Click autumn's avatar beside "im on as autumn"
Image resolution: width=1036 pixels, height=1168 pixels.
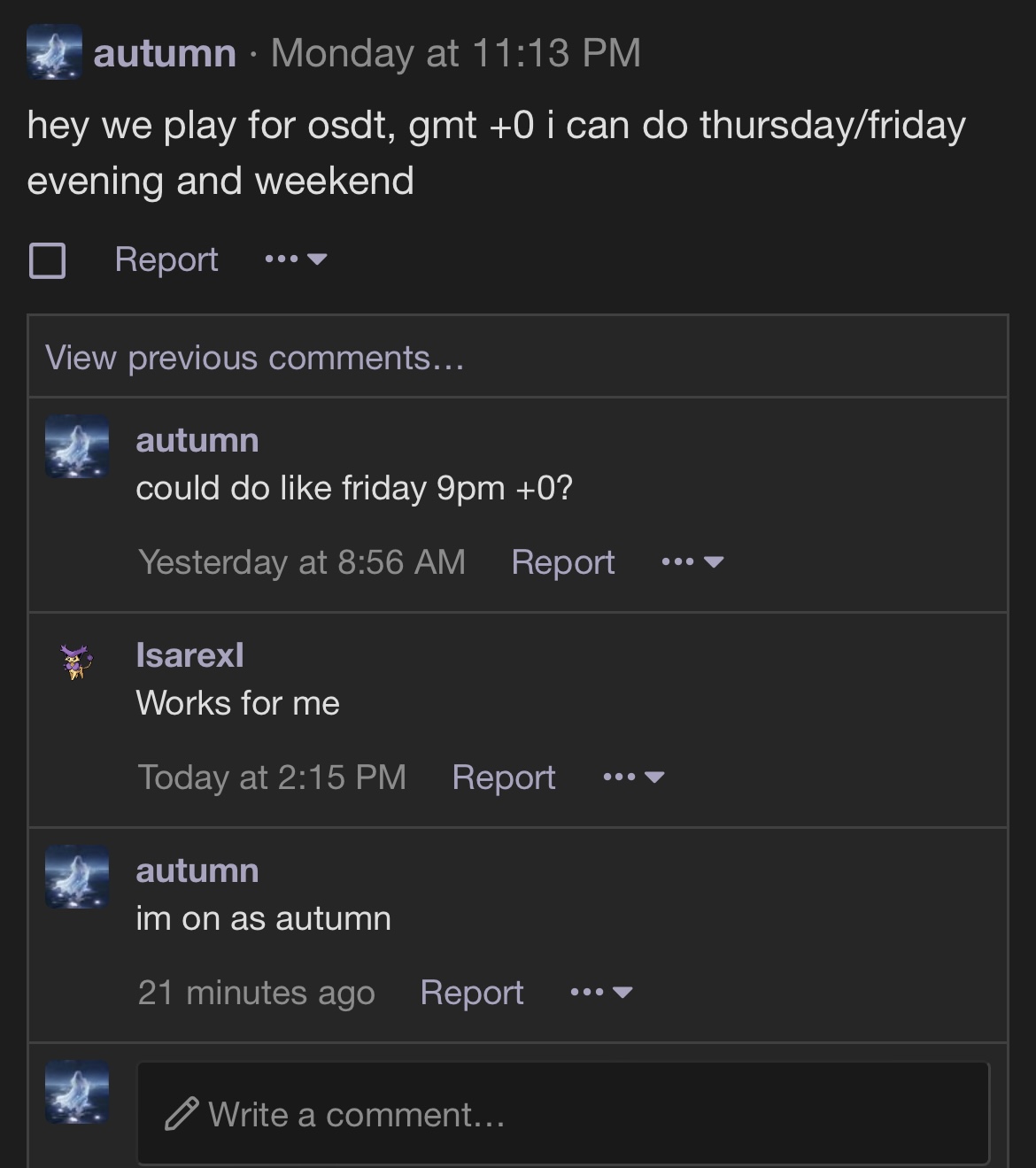(77, 877)
